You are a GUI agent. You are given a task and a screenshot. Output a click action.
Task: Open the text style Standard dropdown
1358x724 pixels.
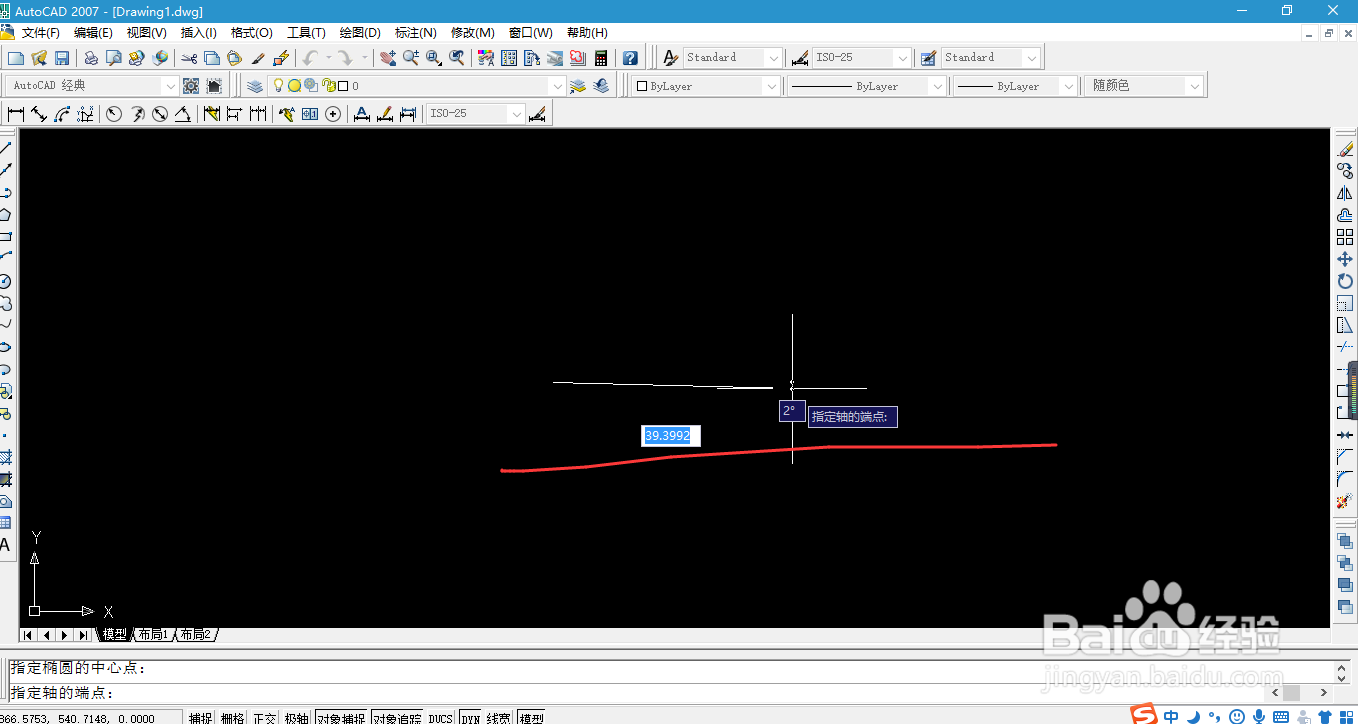click(x=773, y=58)
